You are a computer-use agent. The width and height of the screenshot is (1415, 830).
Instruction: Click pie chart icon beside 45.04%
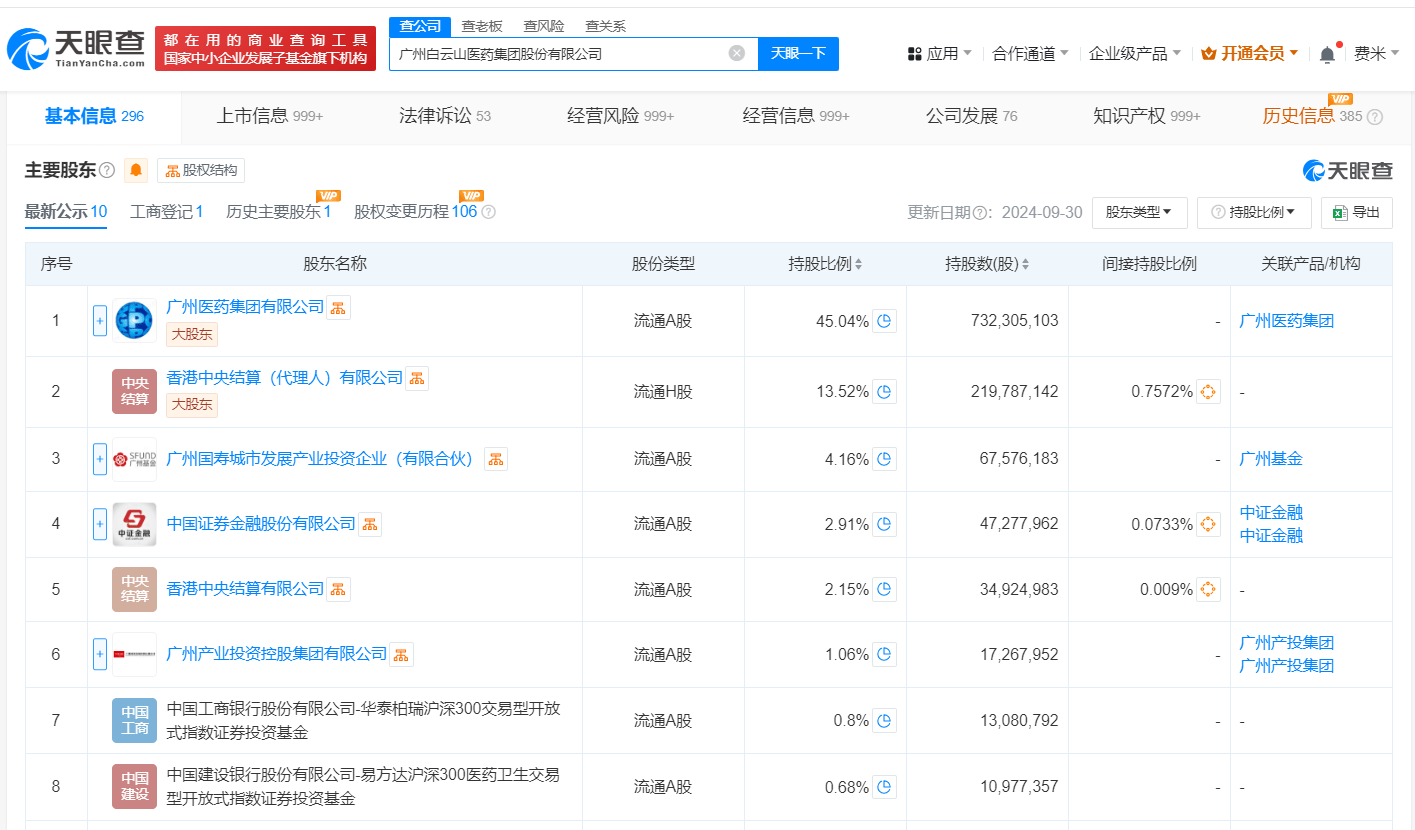click(x=884, y=321)
